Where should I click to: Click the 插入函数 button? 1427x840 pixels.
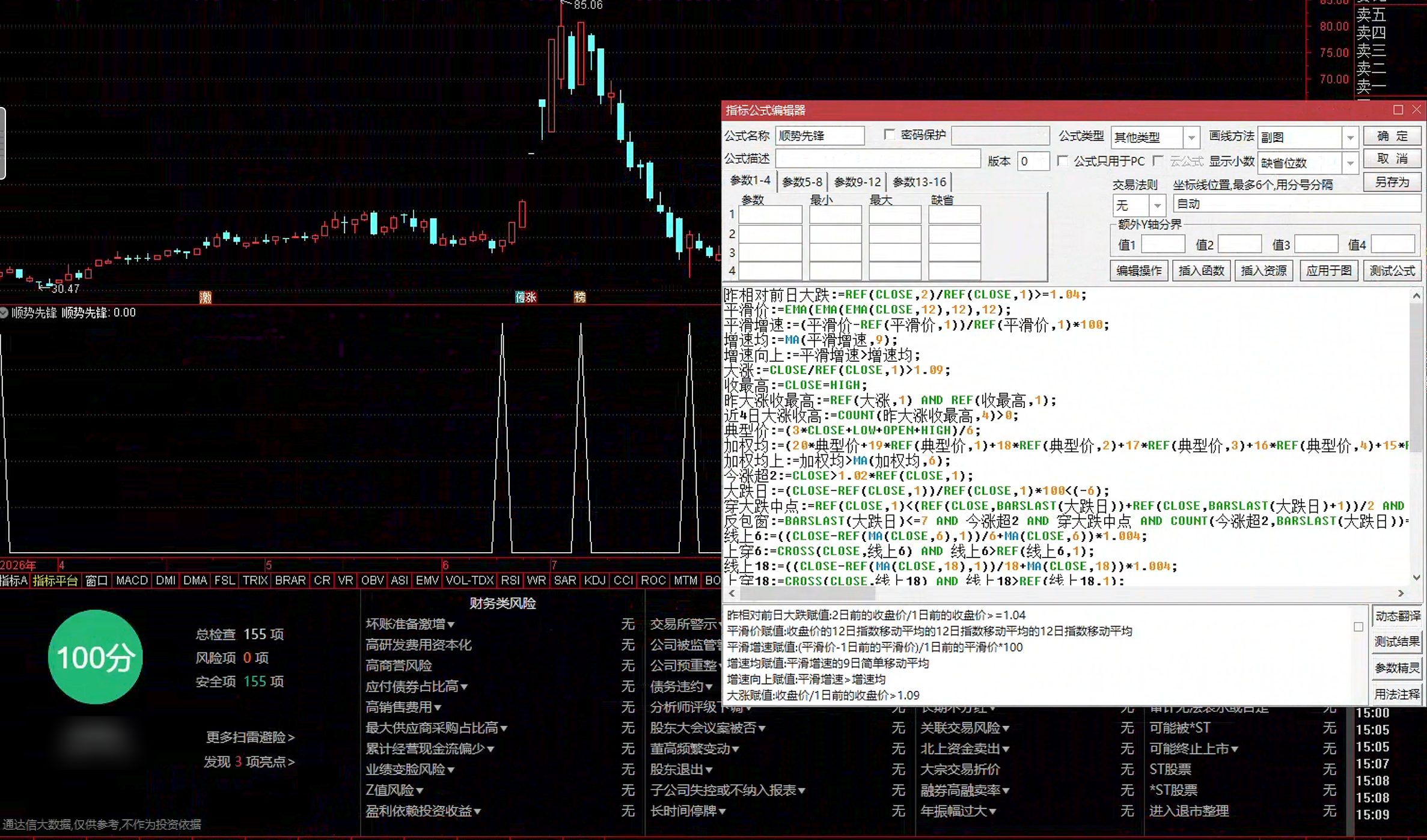pos(1201,271)
